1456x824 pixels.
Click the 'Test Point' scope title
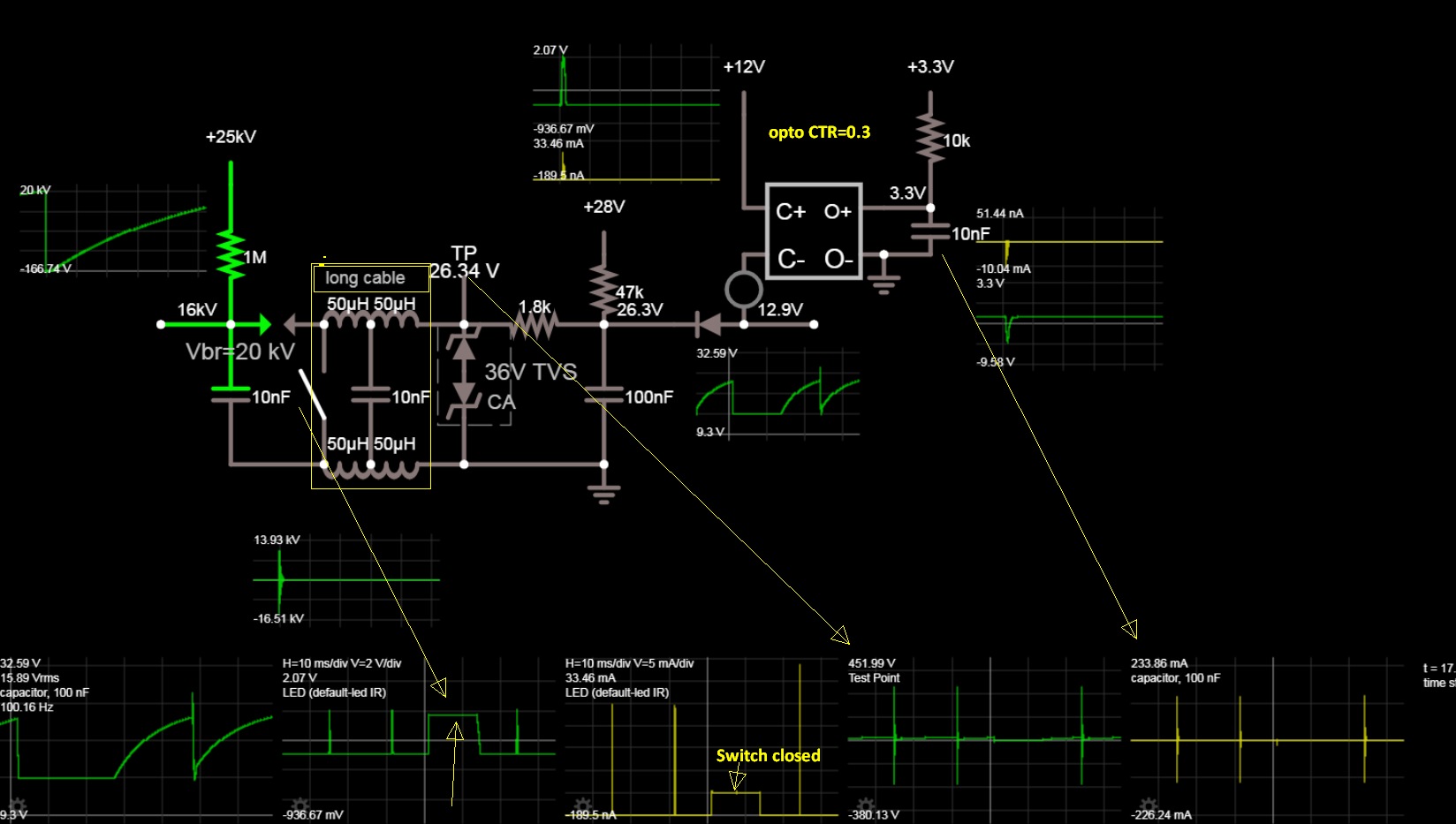tap(874, 678)
